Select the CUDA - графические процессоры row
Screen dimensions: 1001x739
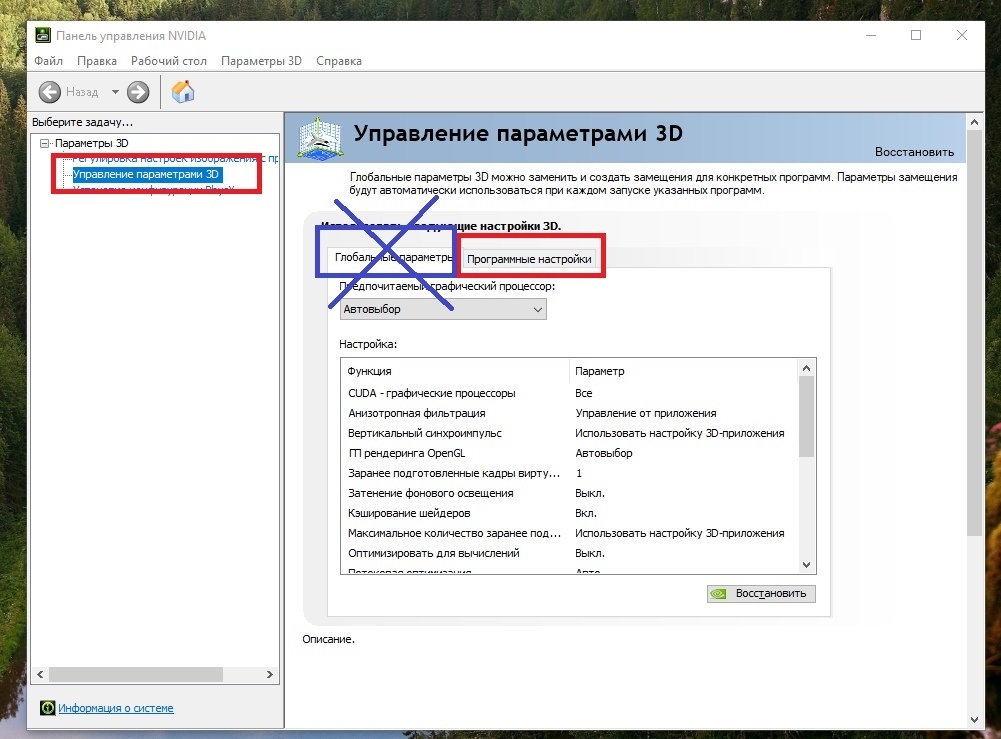point(568,393)
